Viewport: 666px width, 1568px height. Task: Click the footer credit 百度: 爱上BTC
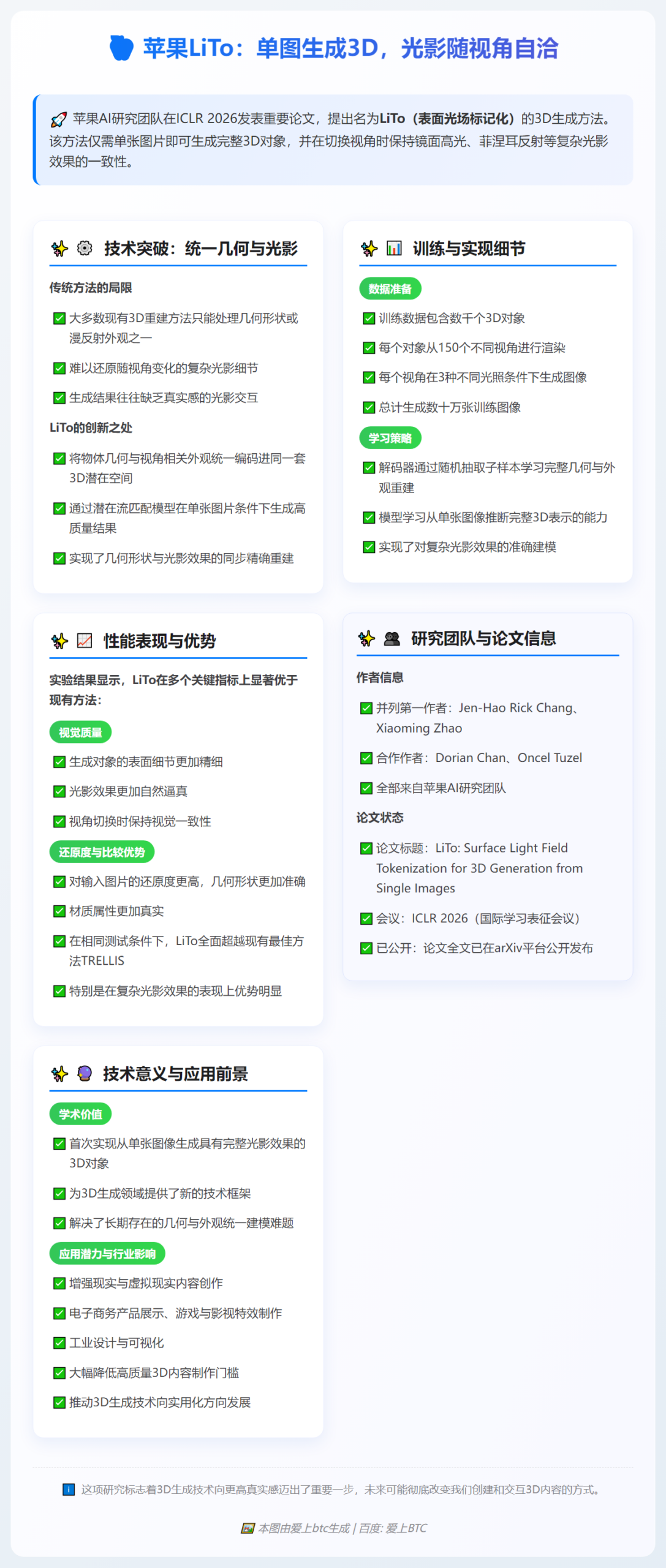393,1528
